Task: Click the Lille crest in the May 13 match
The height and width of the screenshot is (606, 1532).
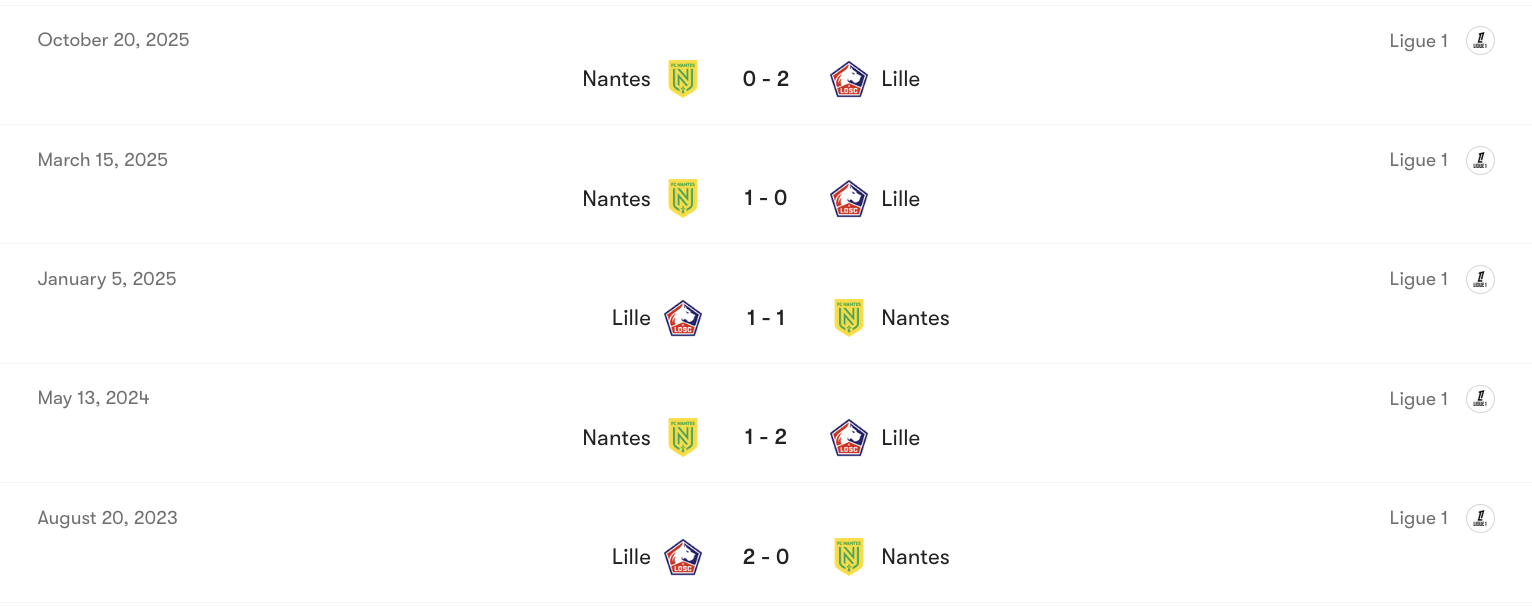Action: [848, 437]
